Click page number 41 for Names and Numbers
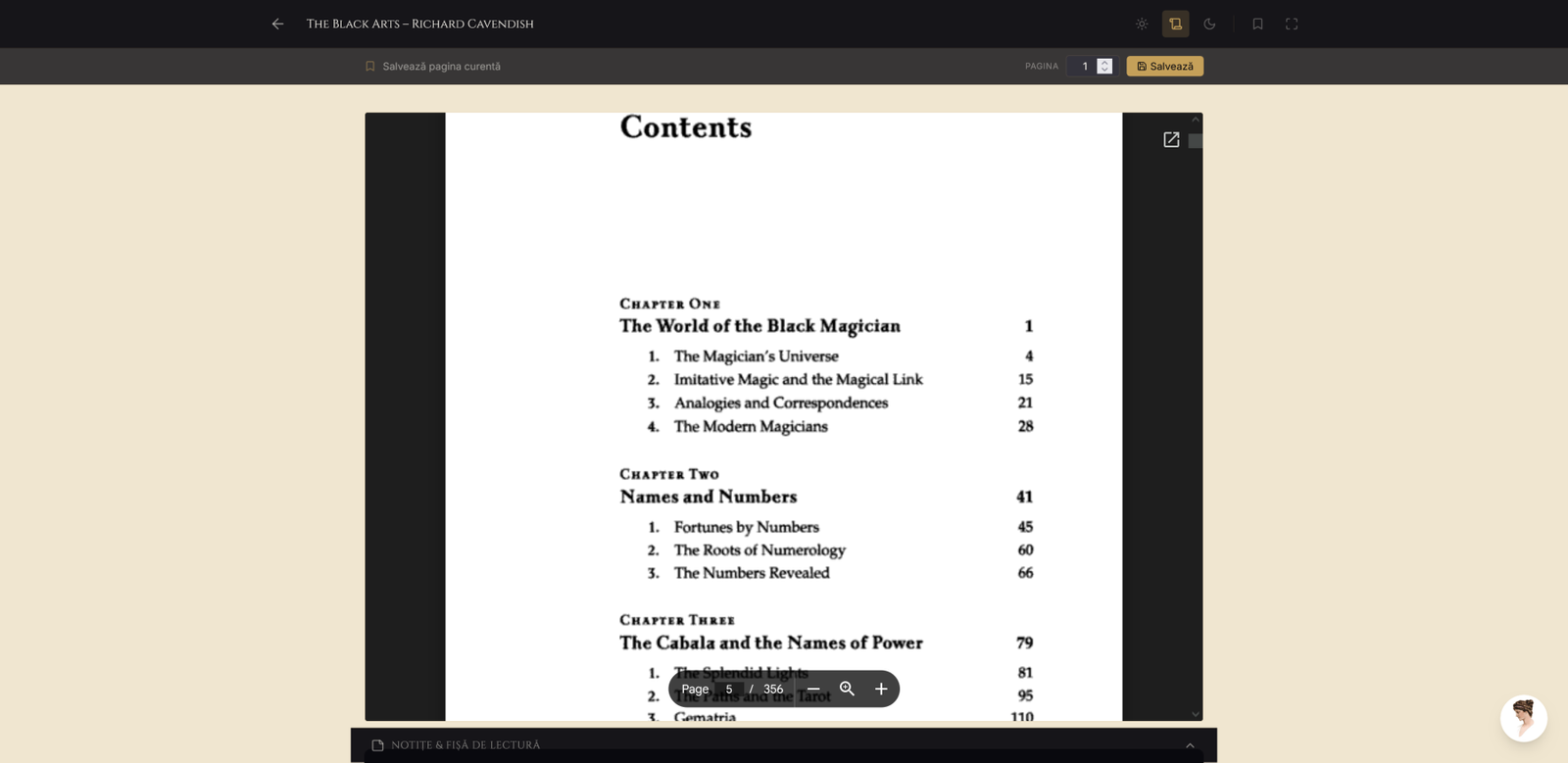Screen dimensions: 1568x763 click(x=1024, y=497)
